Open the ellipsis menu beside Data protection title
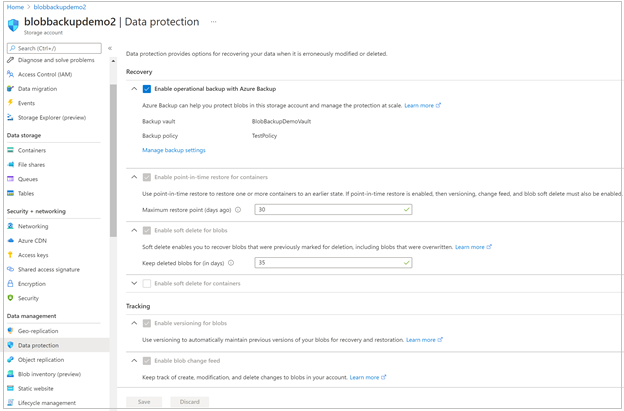Viewport: 624px width, 411px height. click(213, 22)
